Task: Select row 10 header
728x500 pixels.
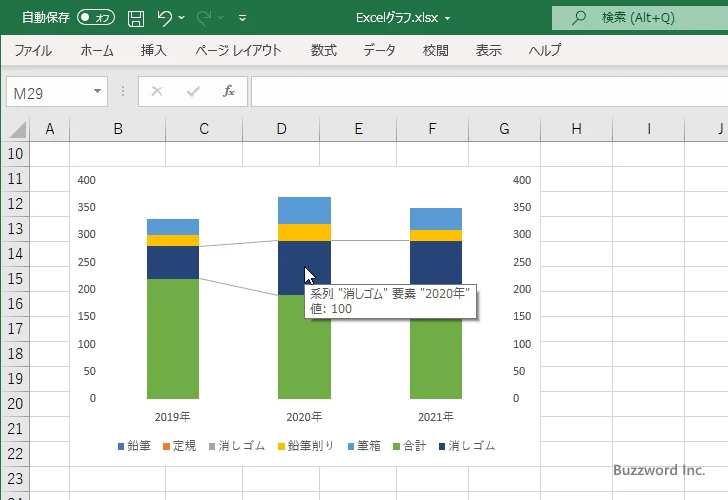Action: click(x=15, y=154)
